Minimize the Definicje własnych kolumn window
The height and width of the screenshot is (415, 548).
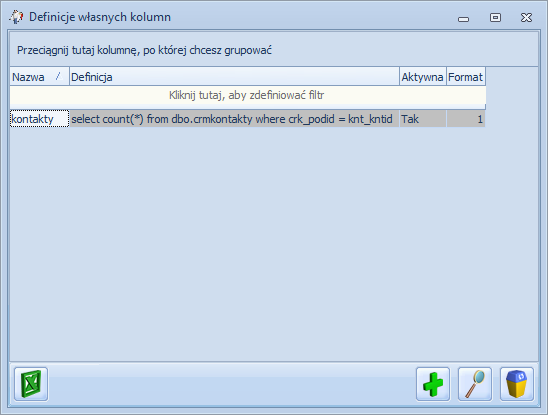[463, 18]
